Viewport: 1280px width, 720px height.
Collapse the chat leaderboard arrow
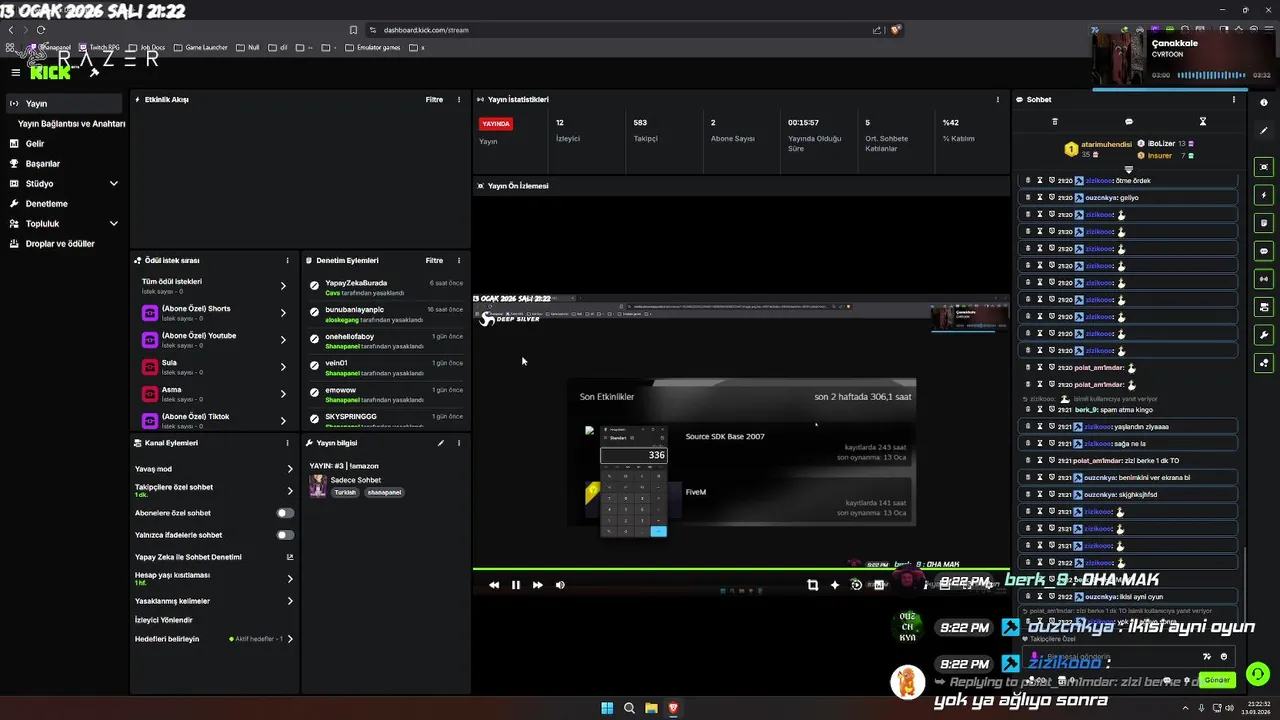tap(1129, 170)
